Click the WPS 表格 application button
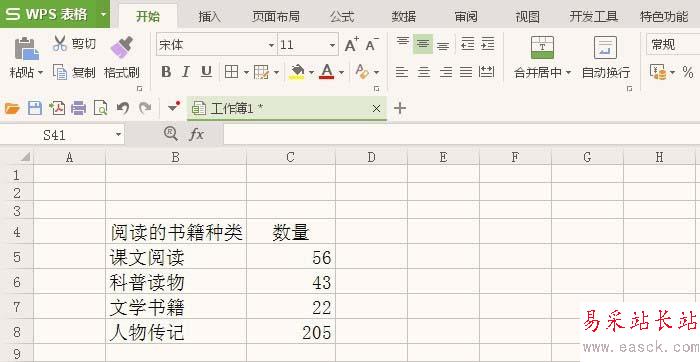700x362 pixels. (48, 14)
